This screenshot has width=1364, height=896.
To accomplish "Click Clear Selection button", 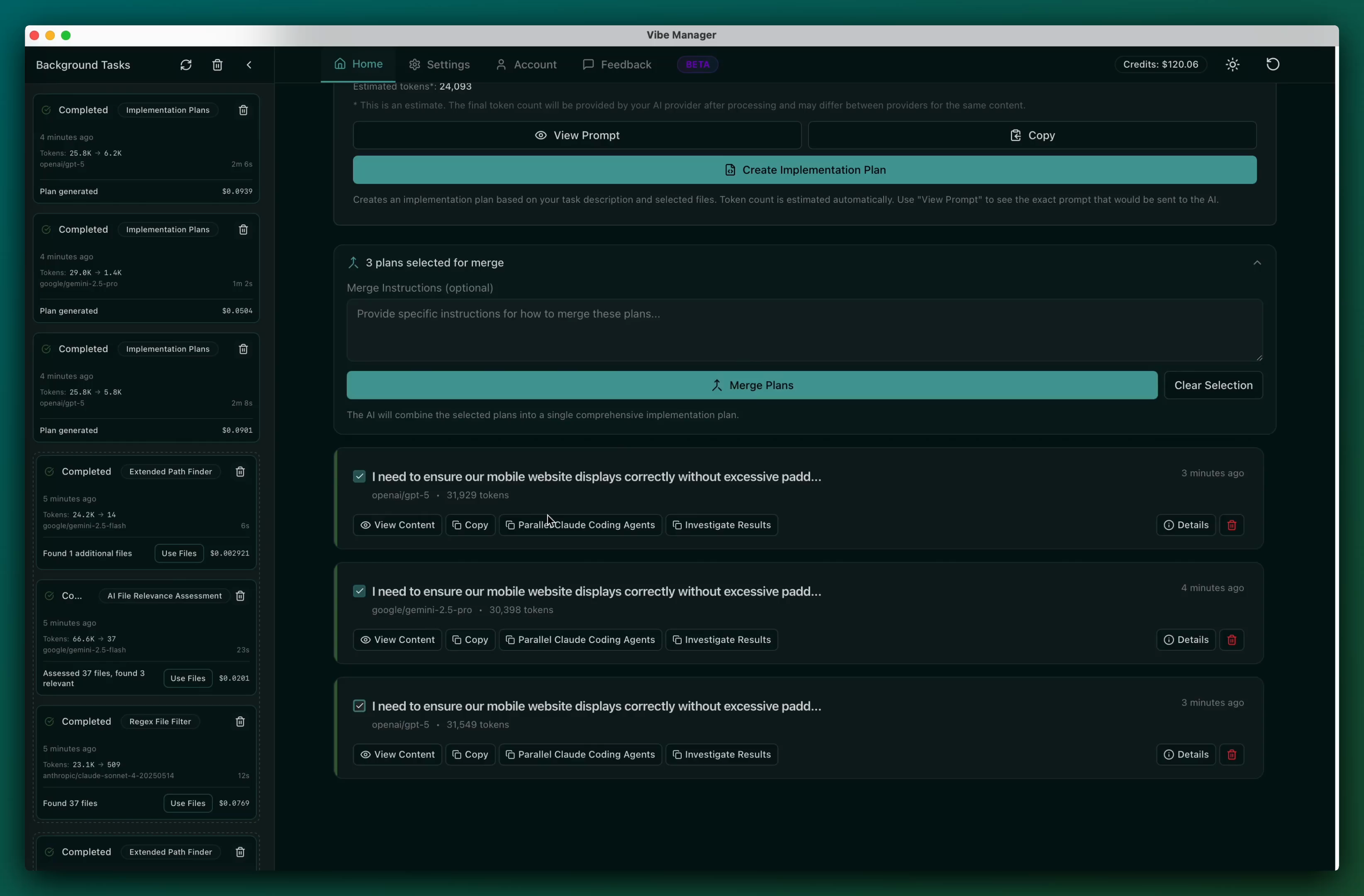I will (x=1213, y=385).
